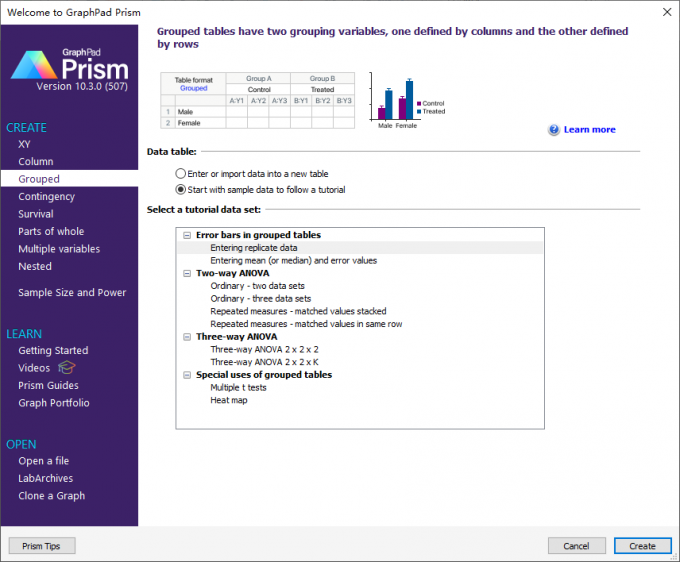Select 'Start with sample data to follow a tutorial'
Viewport: 680px width, 562px height.
180,190
